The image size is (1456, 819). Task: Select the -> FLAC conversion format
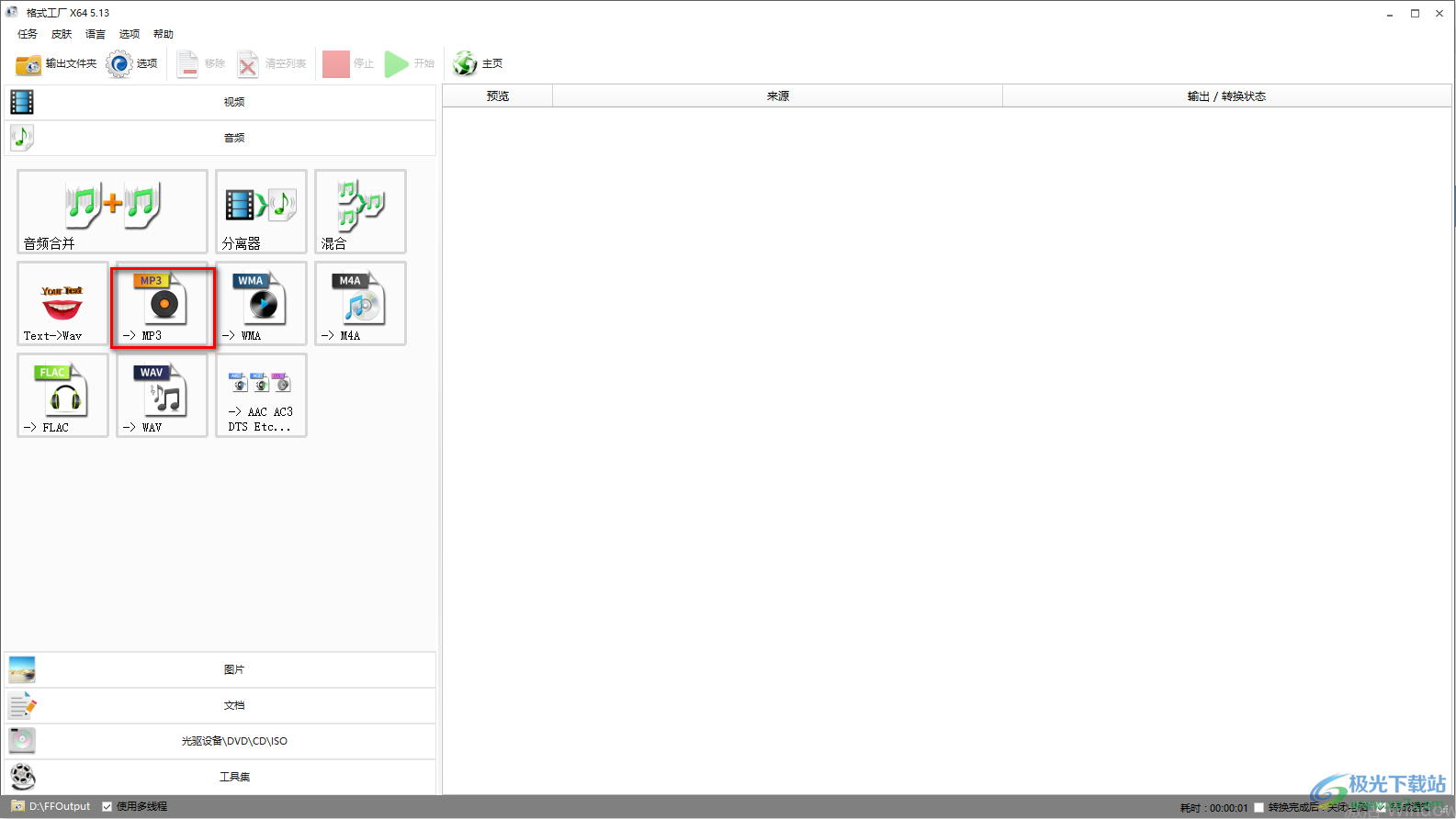[x=62, y=396]
